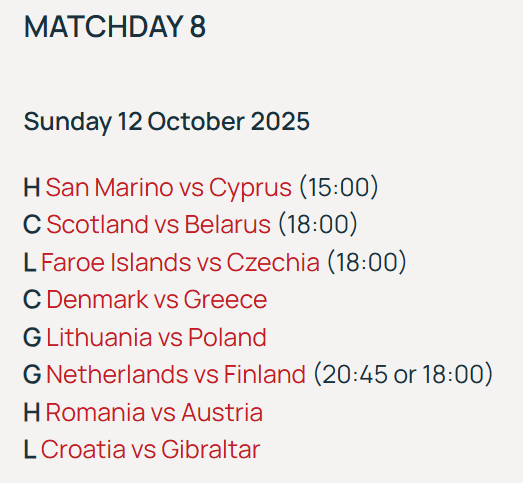Click the (15:00) kickoff time text
Screen dimensions: 523x483
[339, 187]
